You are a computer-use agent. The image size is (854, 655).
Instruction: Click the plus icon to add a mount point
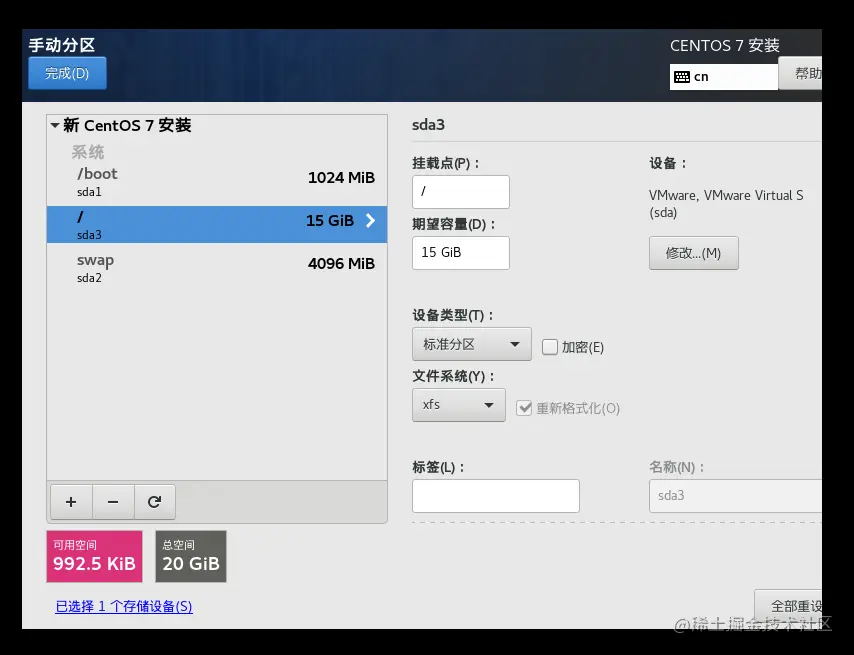[71, 501]
